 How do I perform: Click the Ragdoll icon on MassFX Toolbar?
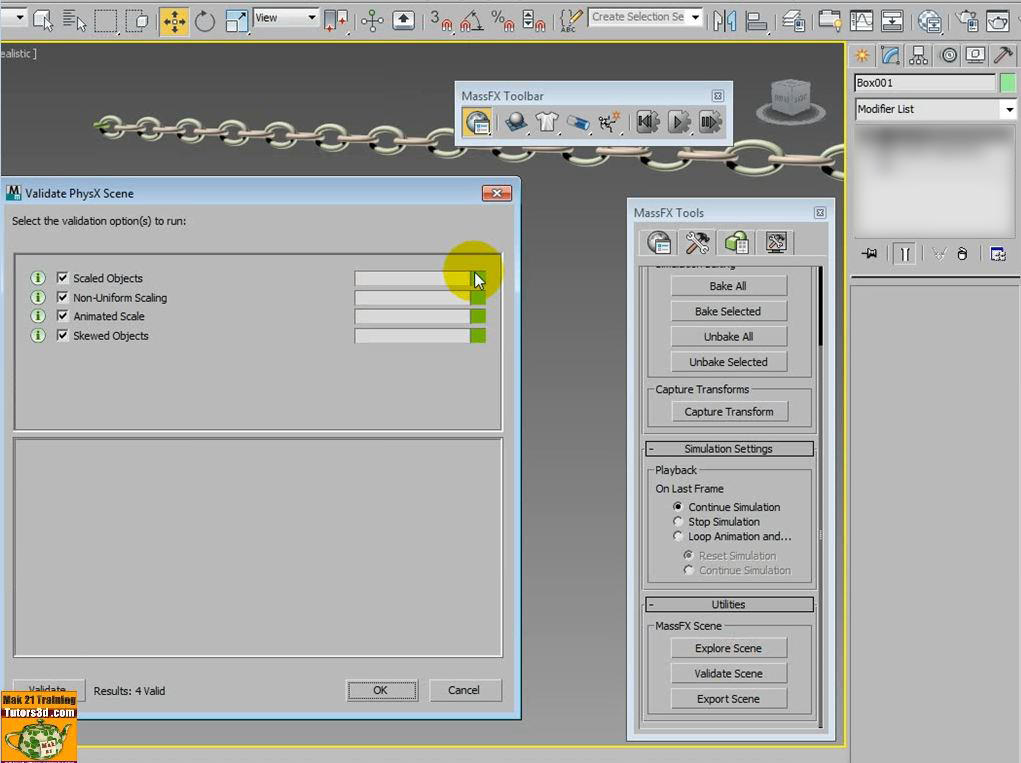(609, 122)
